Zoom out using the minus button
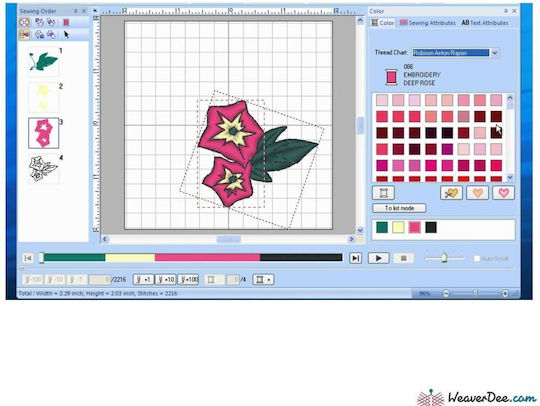This screenshot has height=406, width=540. coord(446,293)
